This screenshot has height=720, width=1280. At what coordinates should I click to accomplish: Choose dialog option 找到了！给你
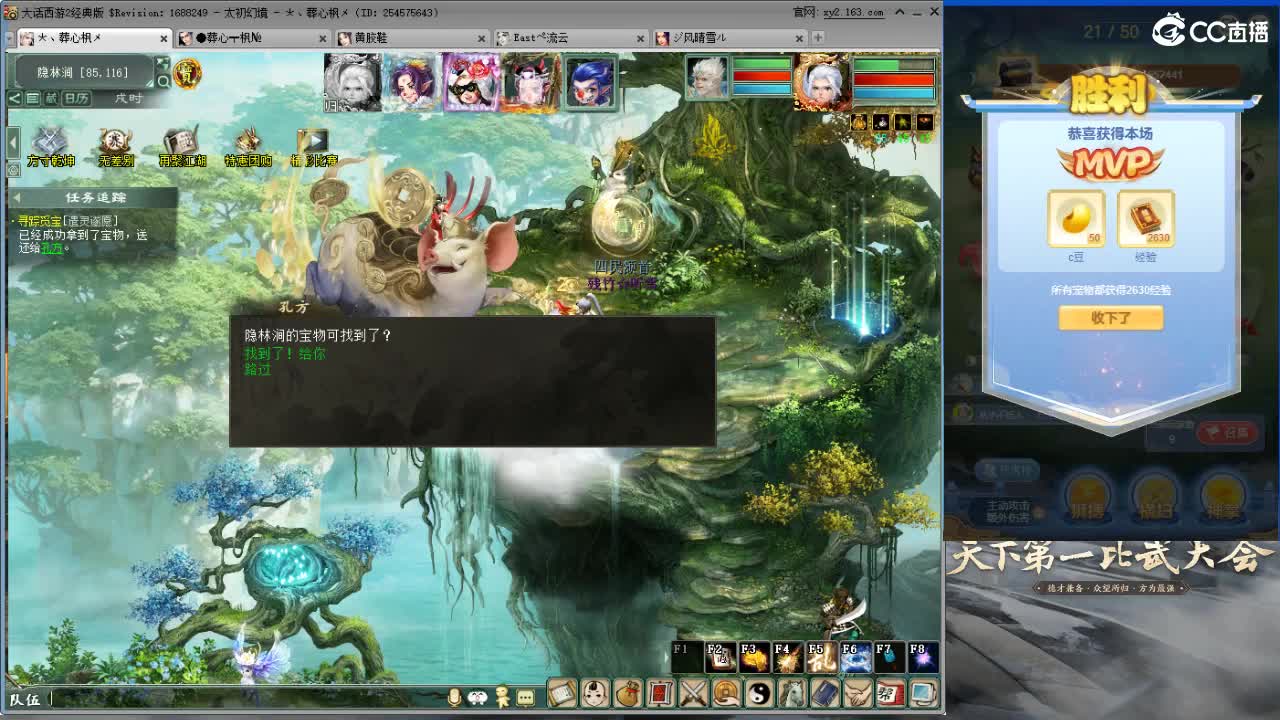pos(285,354)
